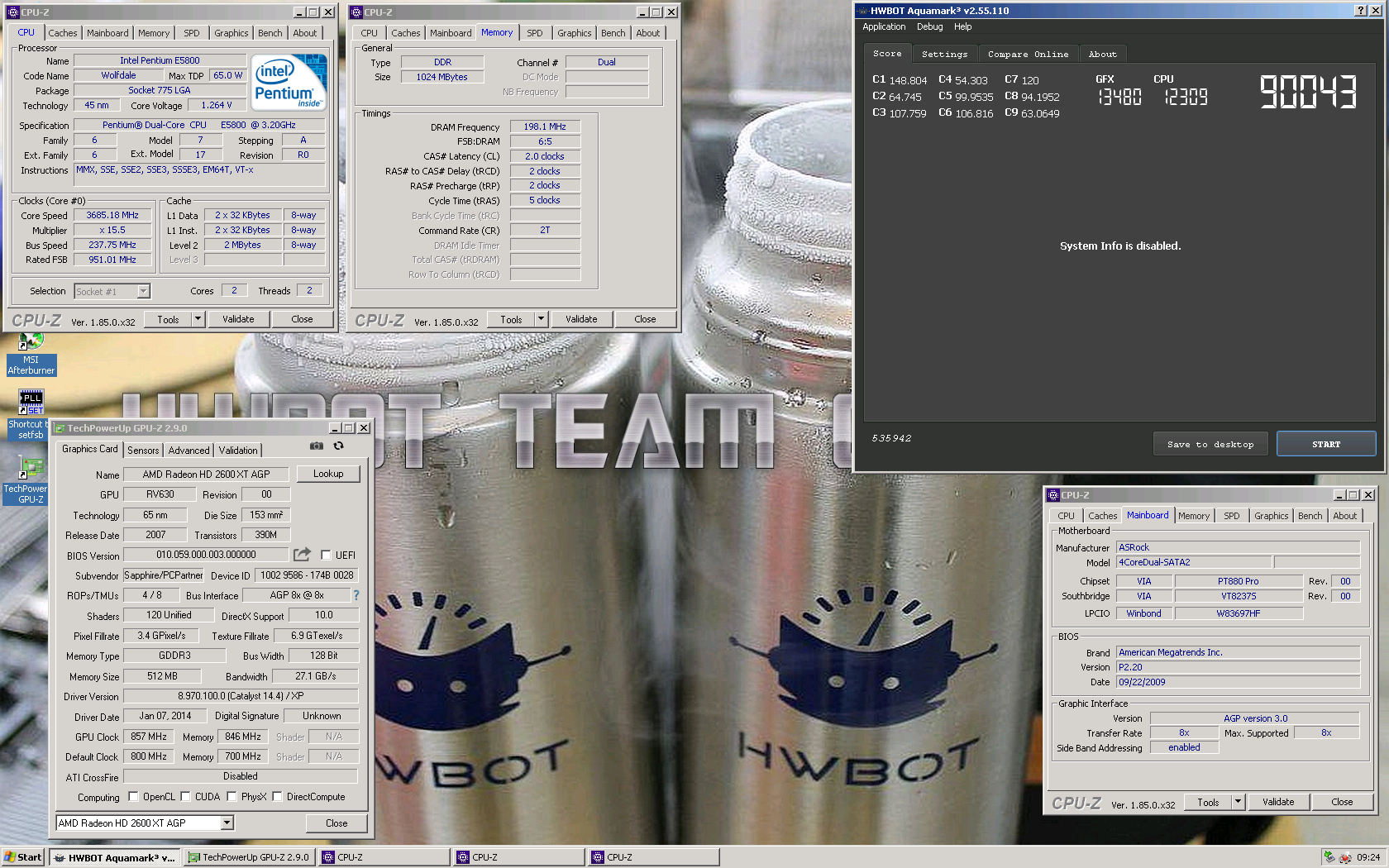The image size is (1389, 868).
Task: Open the Compare Online tab in Aquamark
Action: (x=1028, y=54)
